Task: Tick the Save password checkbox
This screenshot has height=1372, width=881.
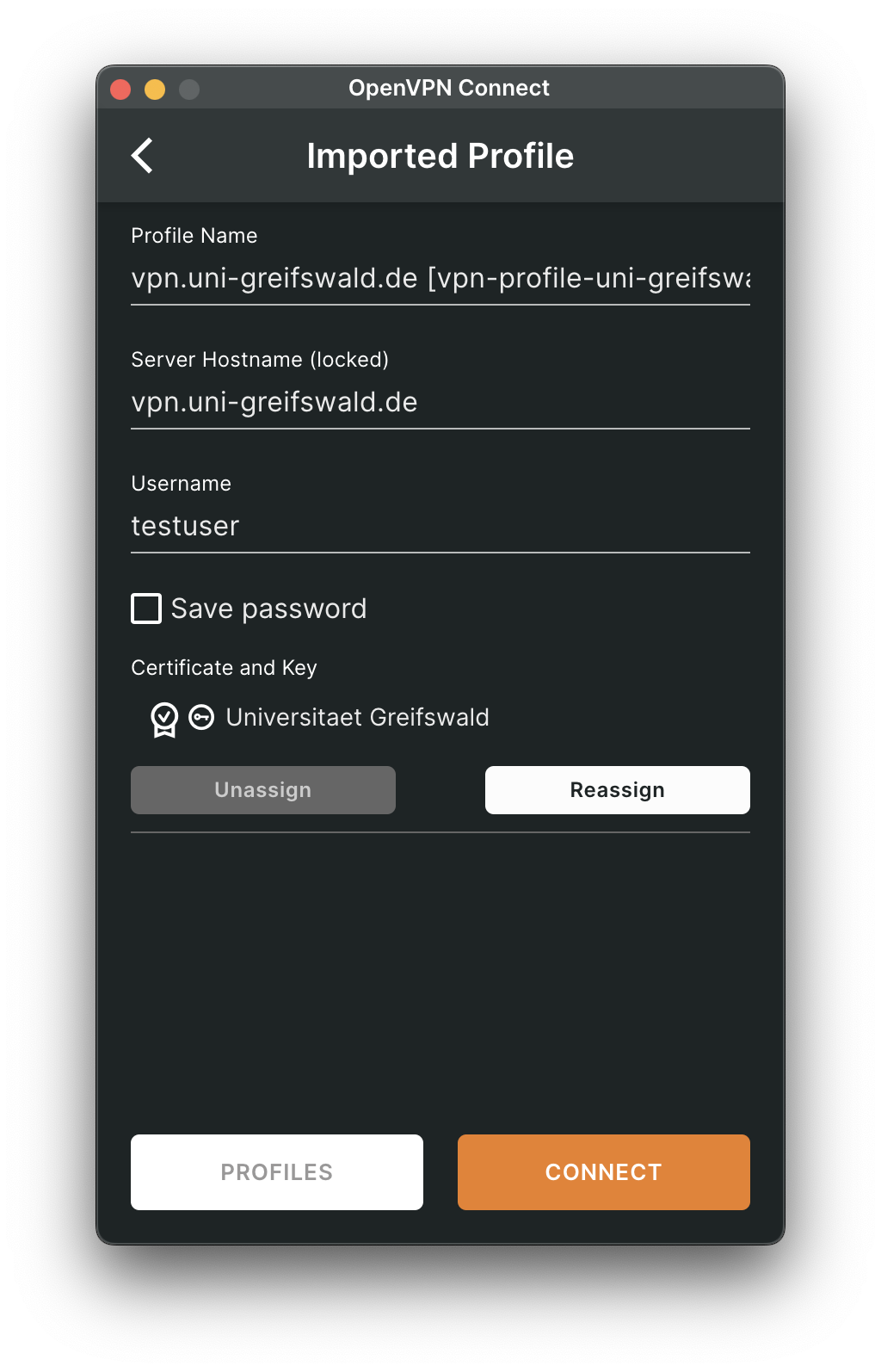Action: coord(146,609)
